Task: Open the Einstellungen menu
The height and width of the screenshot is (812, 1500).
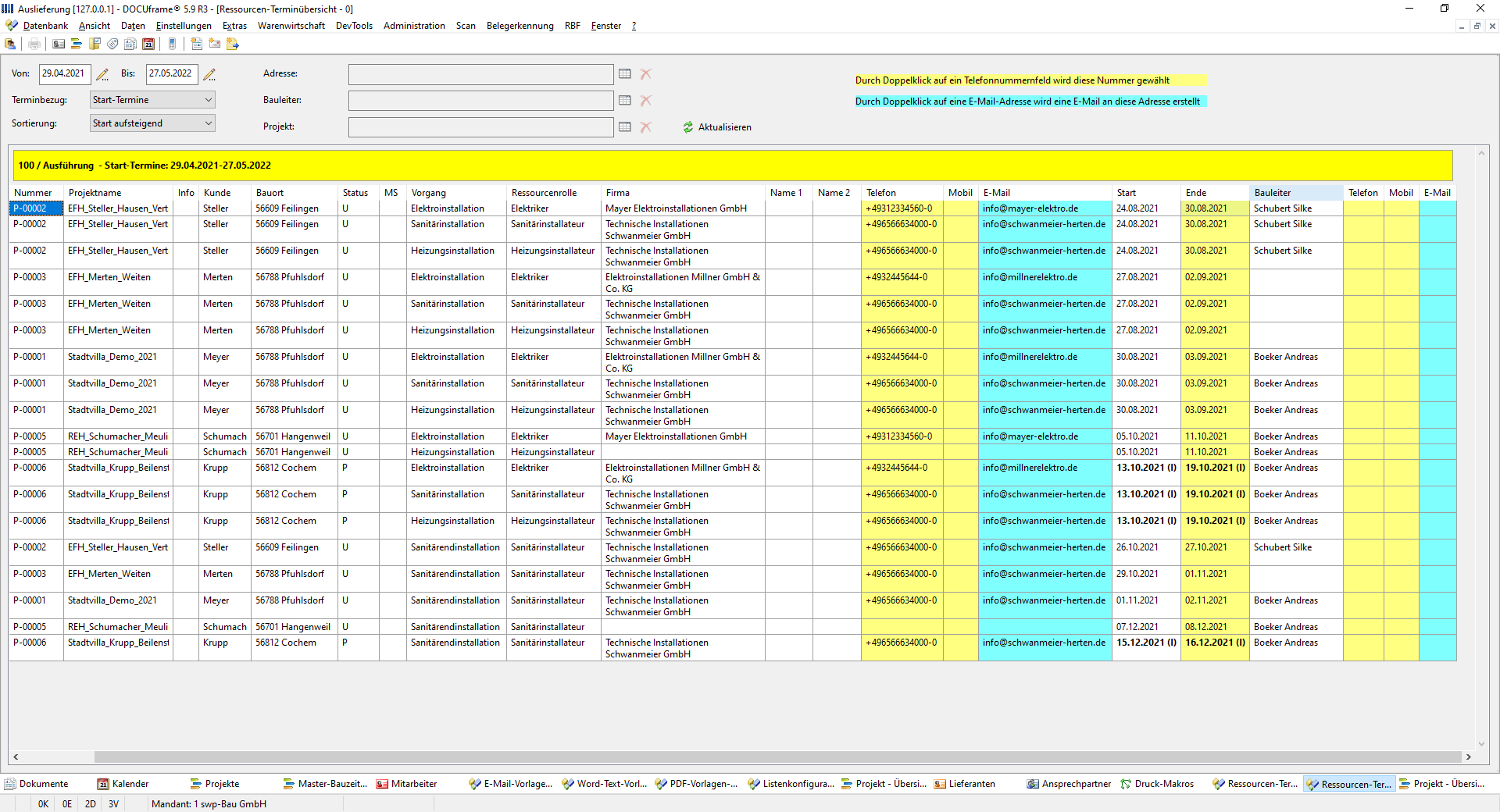Action: coord(184,26)
